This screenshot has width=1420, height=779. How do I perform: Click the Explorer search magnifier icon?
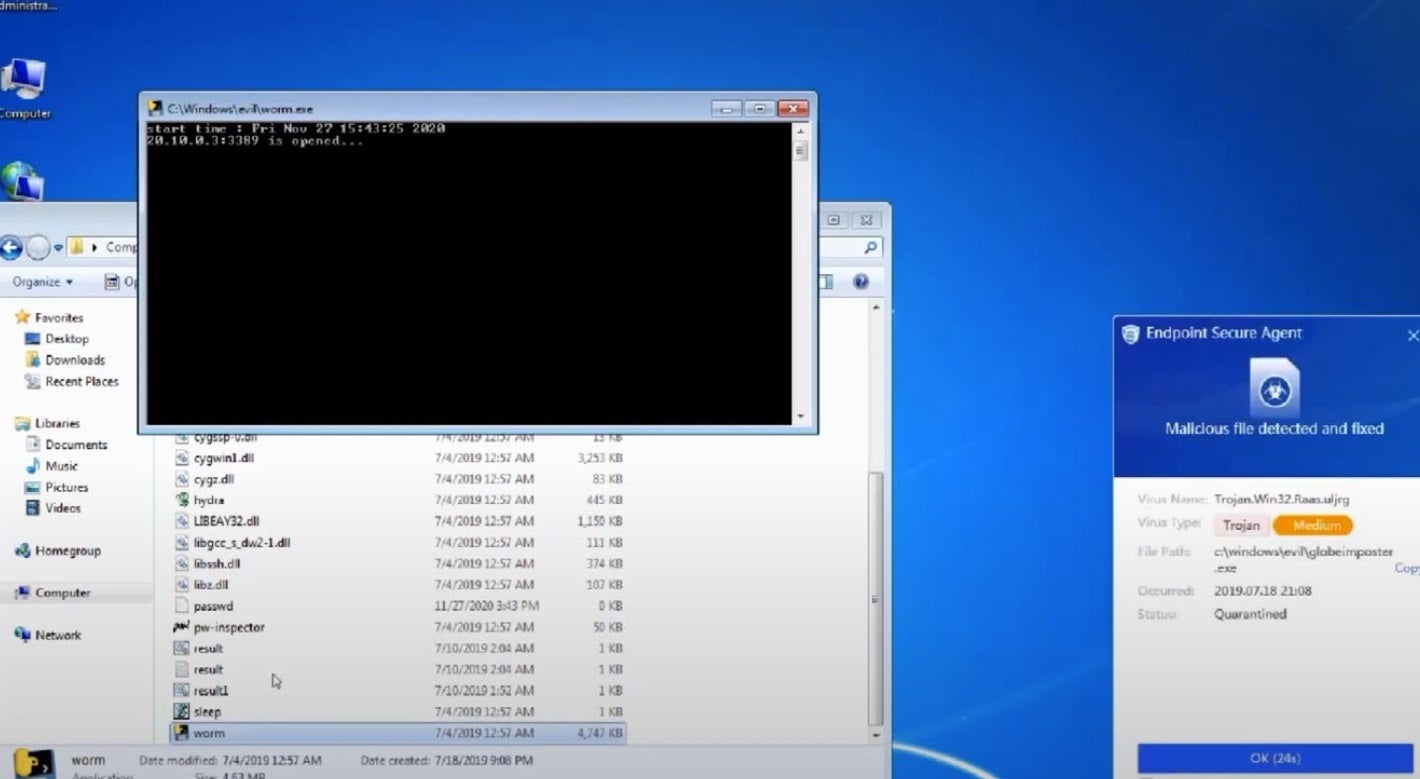coord(870,247)
